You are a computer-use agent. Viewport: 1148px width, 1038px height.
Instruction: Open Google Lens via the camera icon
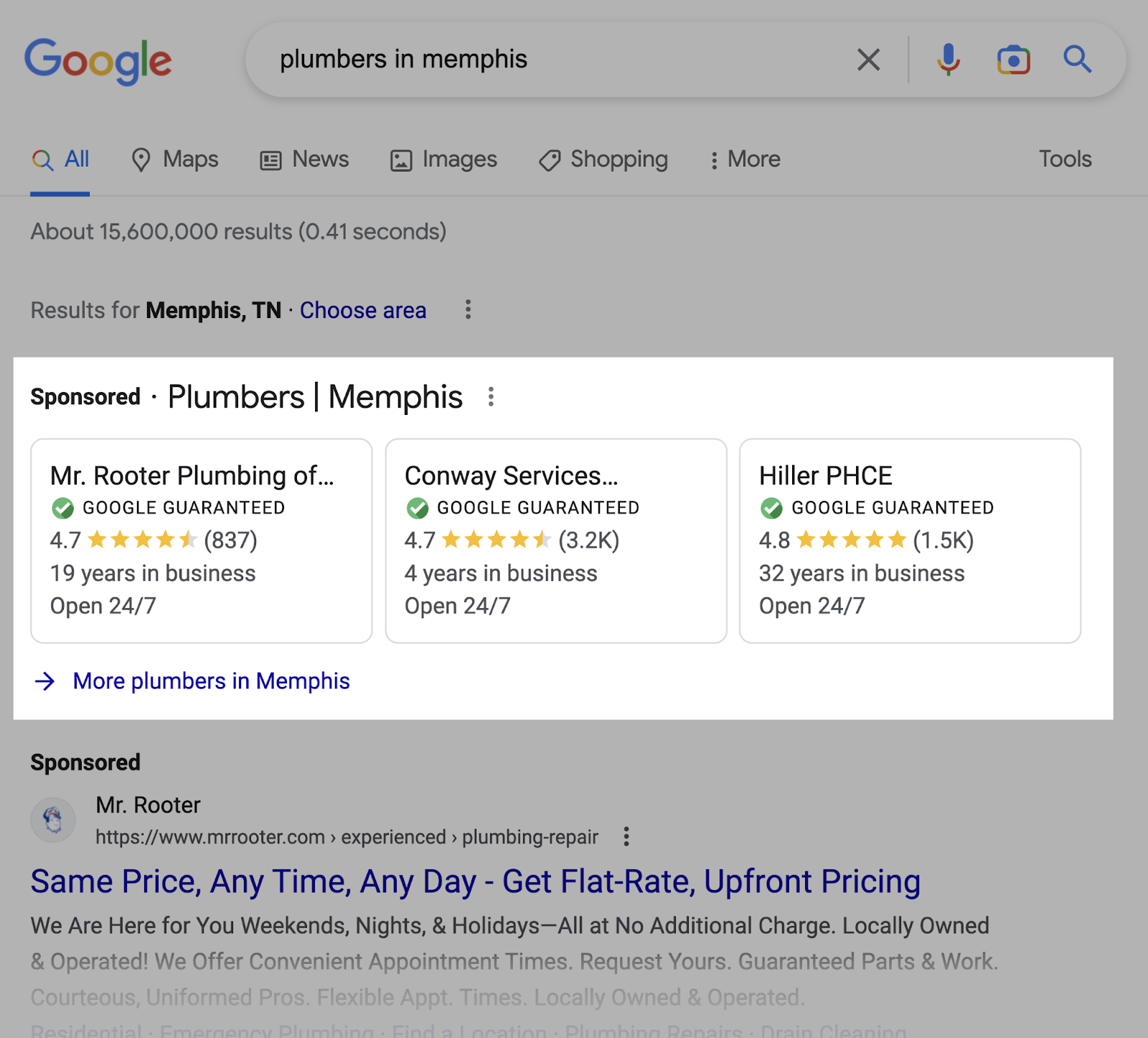pos(1013,59)
